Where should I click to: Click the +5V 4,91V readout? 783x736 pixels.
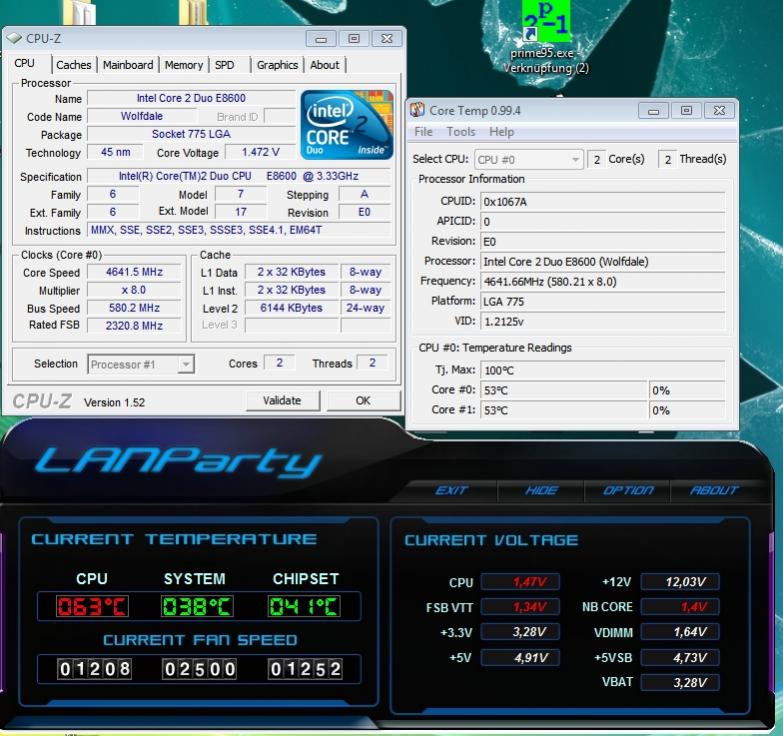click(x=520, y=657)
